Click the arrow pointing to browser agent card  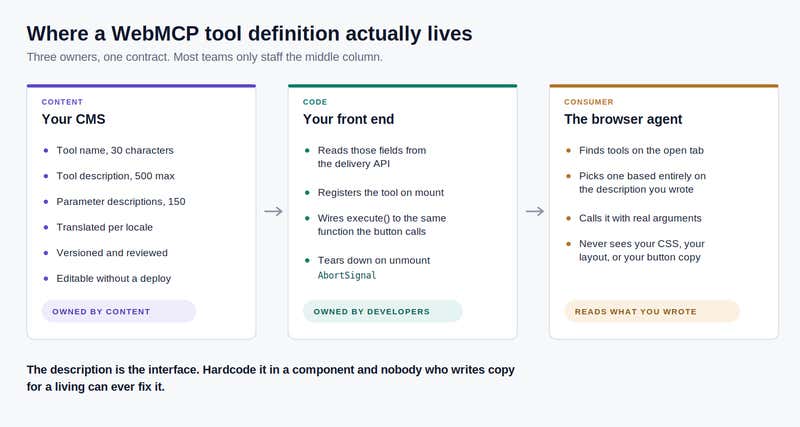[x=535, y=211]
